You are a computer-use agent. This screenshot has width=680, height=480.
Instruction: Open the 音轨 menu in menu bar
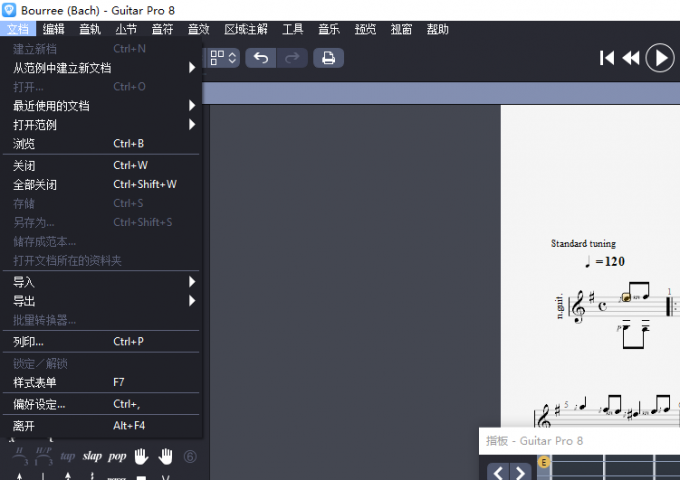[90, 29]
